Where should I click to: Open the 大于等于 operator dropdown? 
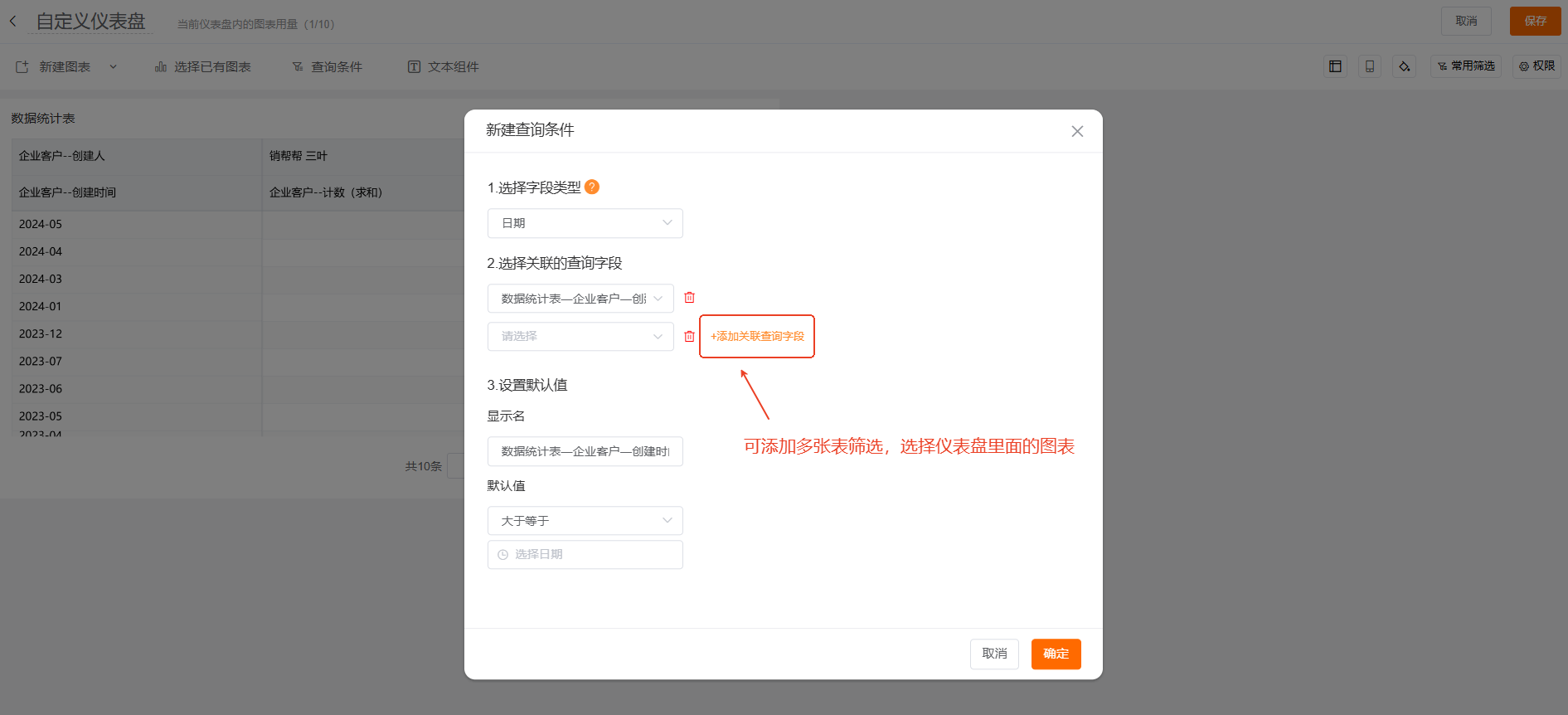(585, 521)
